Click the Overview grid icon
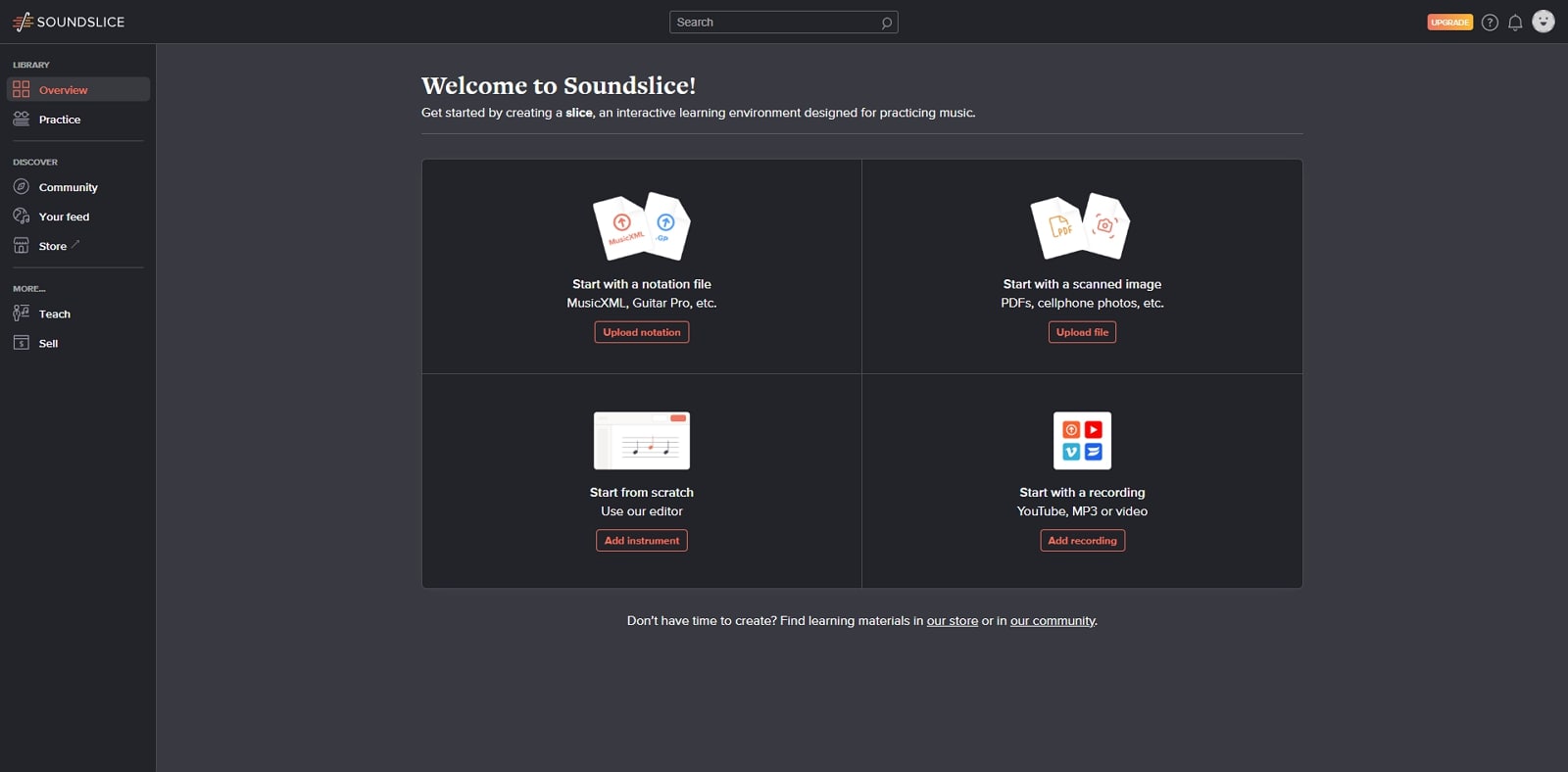The height and width of the screenshot is (772, 1568). [22, 89]
